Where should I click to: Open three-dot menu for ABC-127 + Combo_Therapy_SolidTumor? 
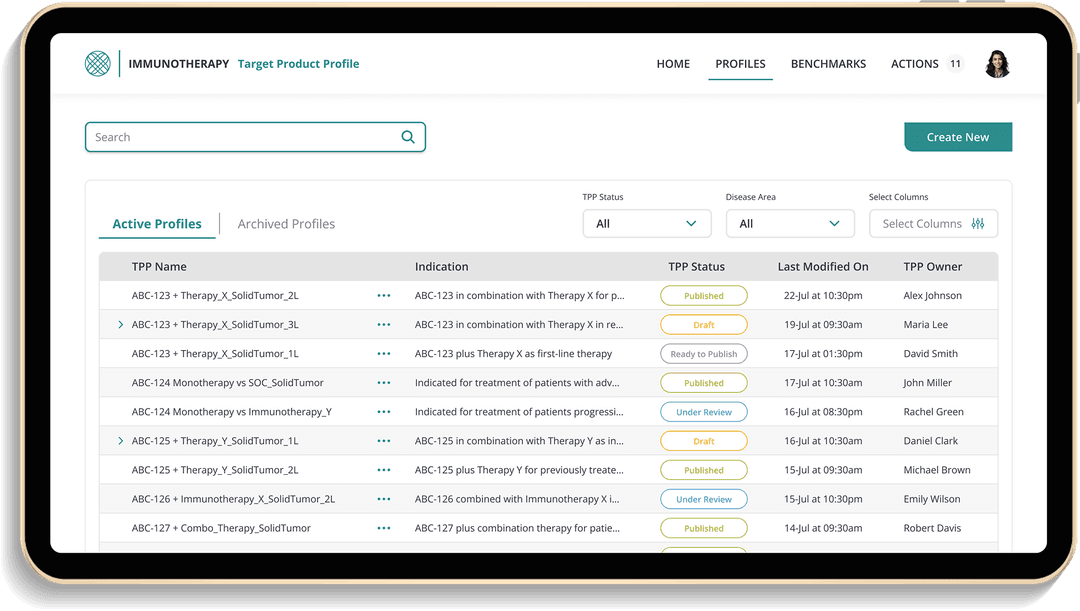[384, 528]
